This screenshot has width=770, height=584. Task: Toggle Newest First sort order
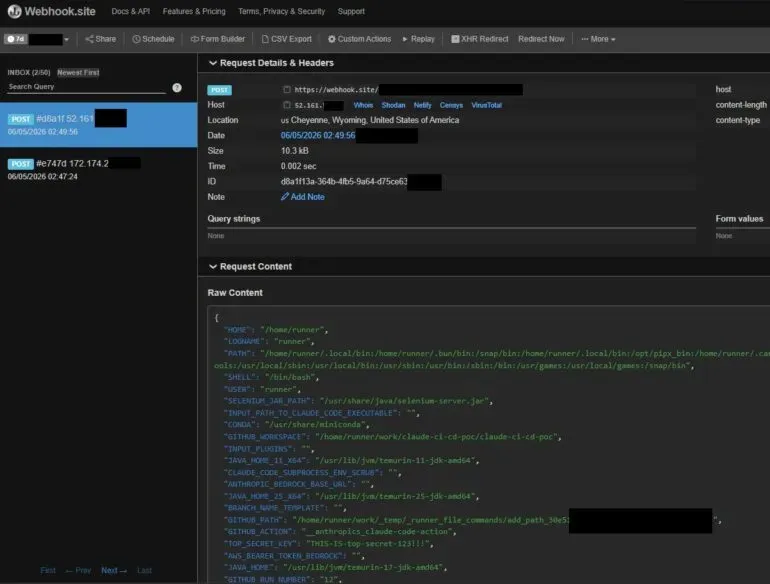78,72
